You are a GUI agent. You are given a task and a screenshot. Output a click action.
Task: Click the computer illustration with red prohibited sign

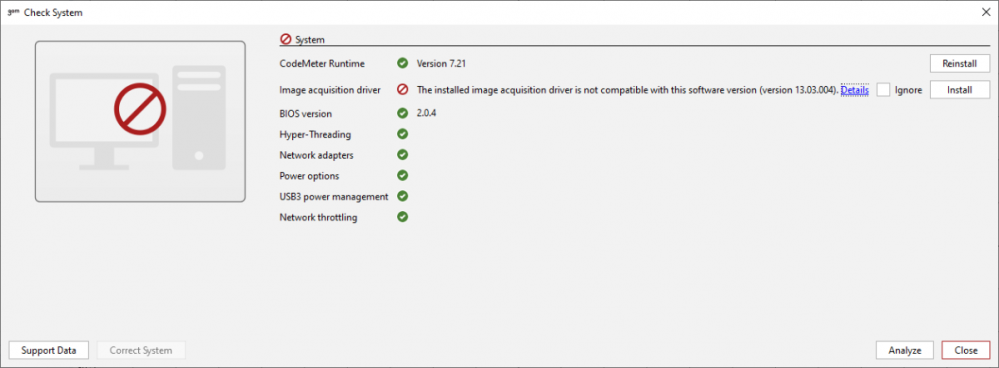tap(140, 122)
